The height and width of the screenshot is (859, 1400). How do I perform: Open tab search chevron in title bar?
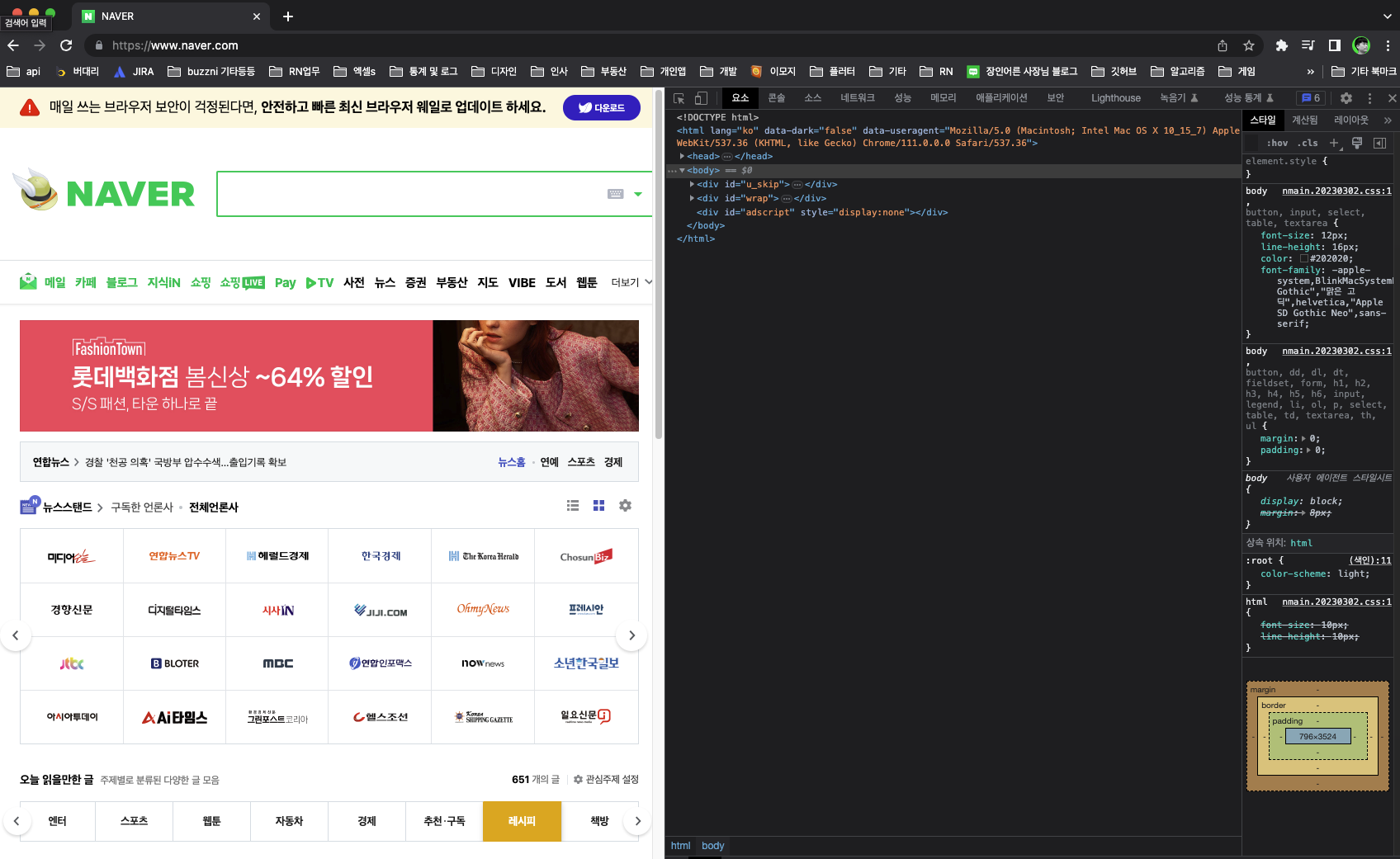pyautogui.click(x=1387, y=17)
